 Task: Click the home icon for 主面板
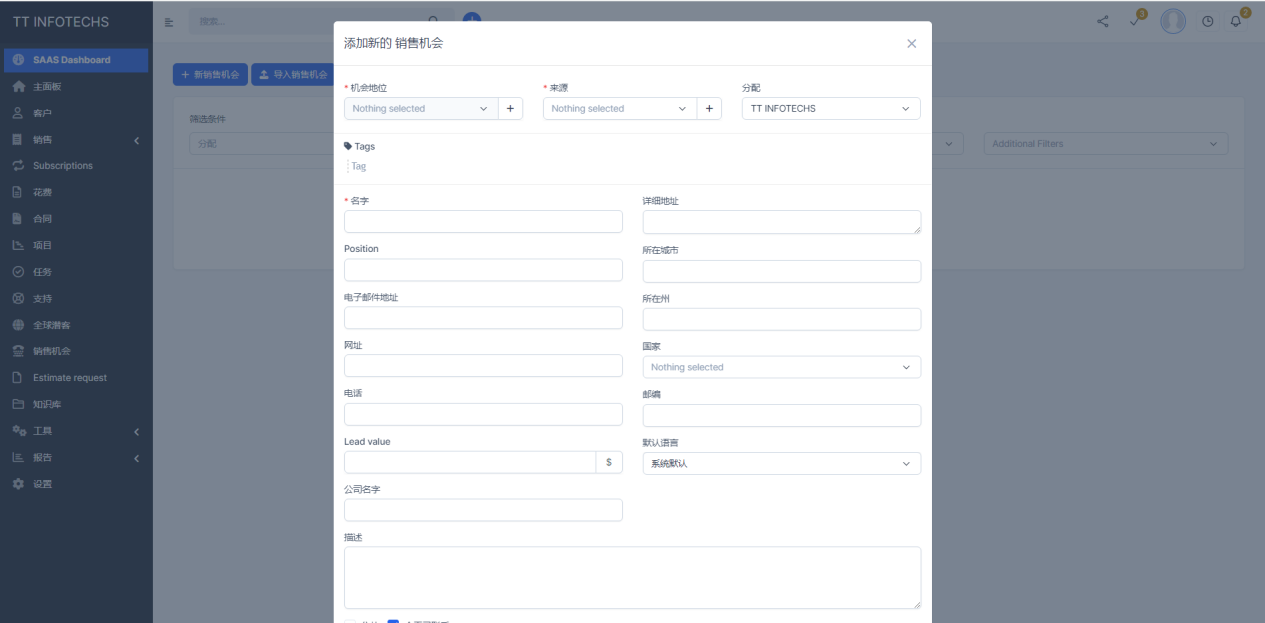coord(18,87)
